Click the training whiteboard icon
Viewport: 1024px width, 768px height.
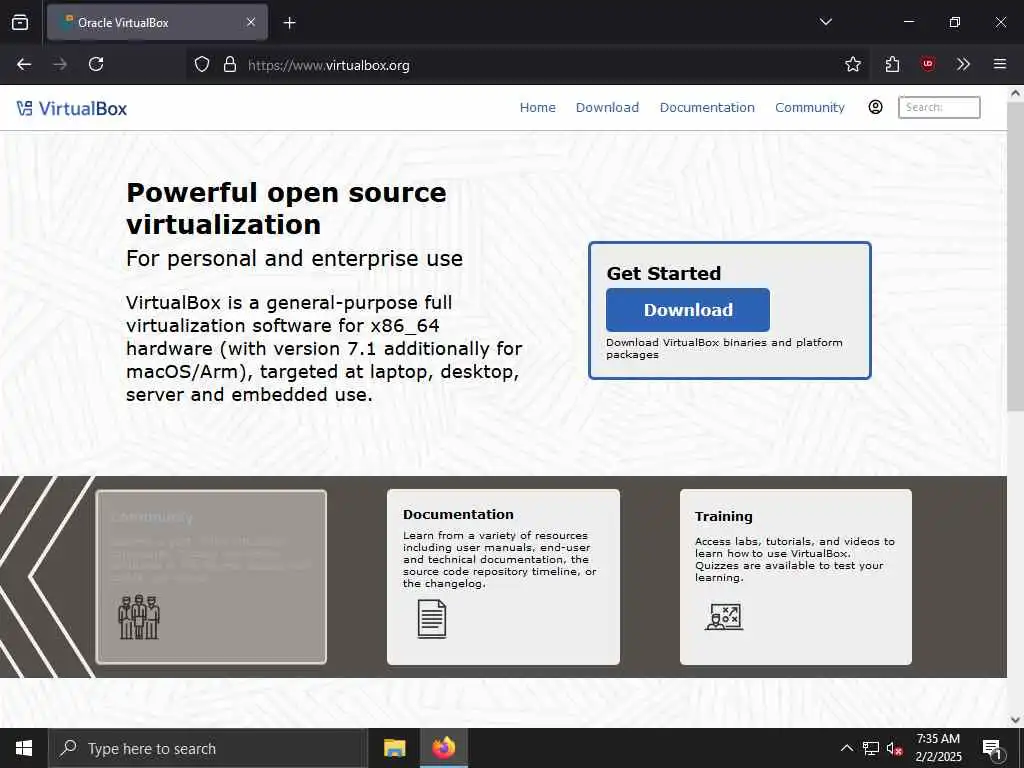[x=724, y=616]
